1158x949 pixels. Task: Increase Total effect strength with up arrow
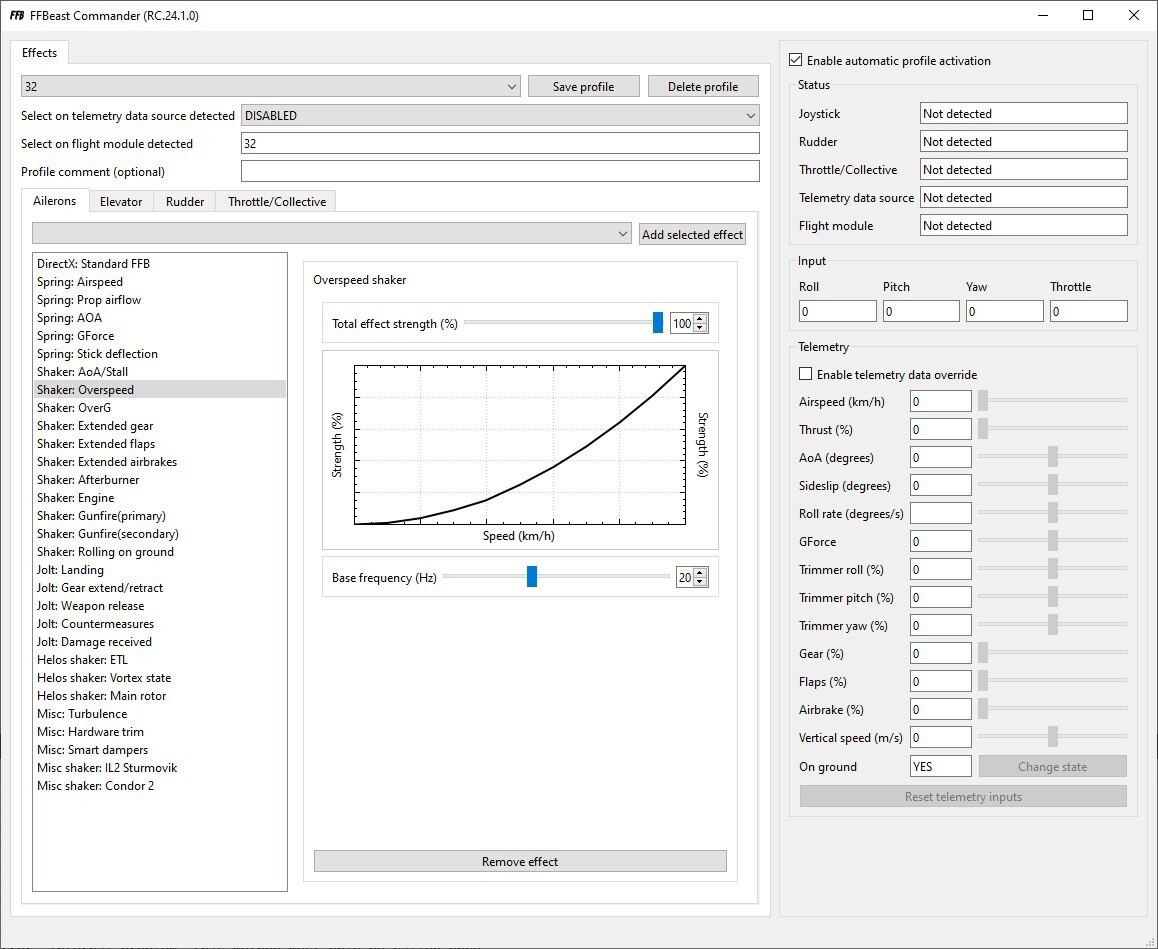(x=700, y=319)
